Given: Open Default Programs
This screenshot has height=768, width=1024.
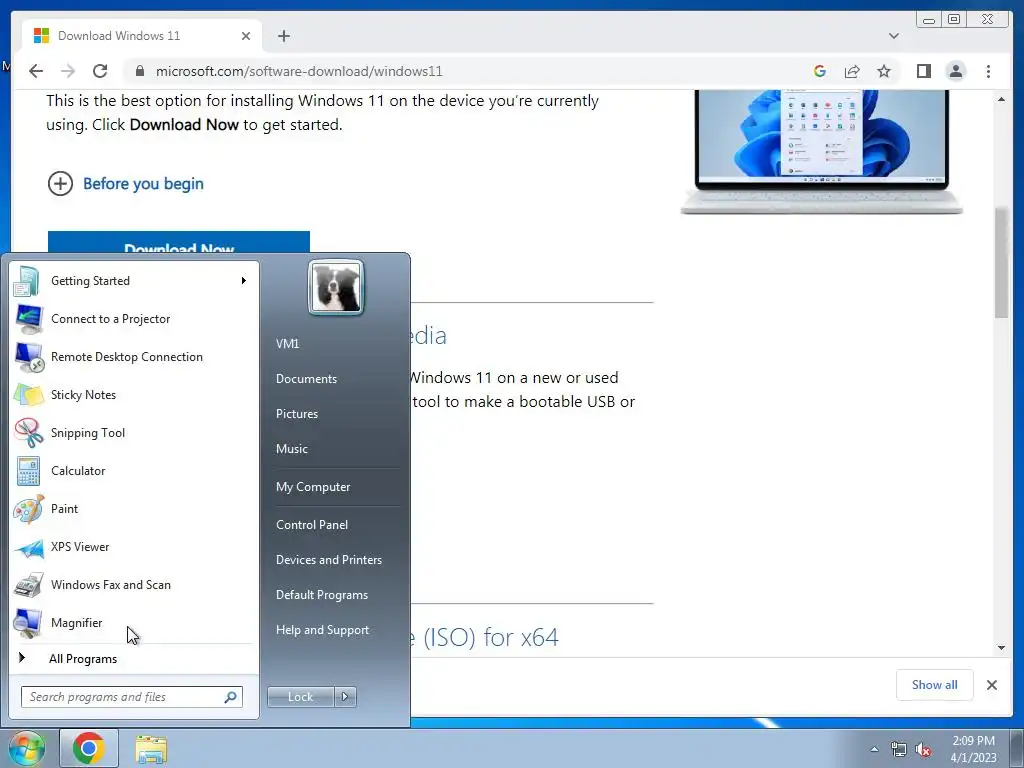Looking at the screenshot, I should click(322, 595).
